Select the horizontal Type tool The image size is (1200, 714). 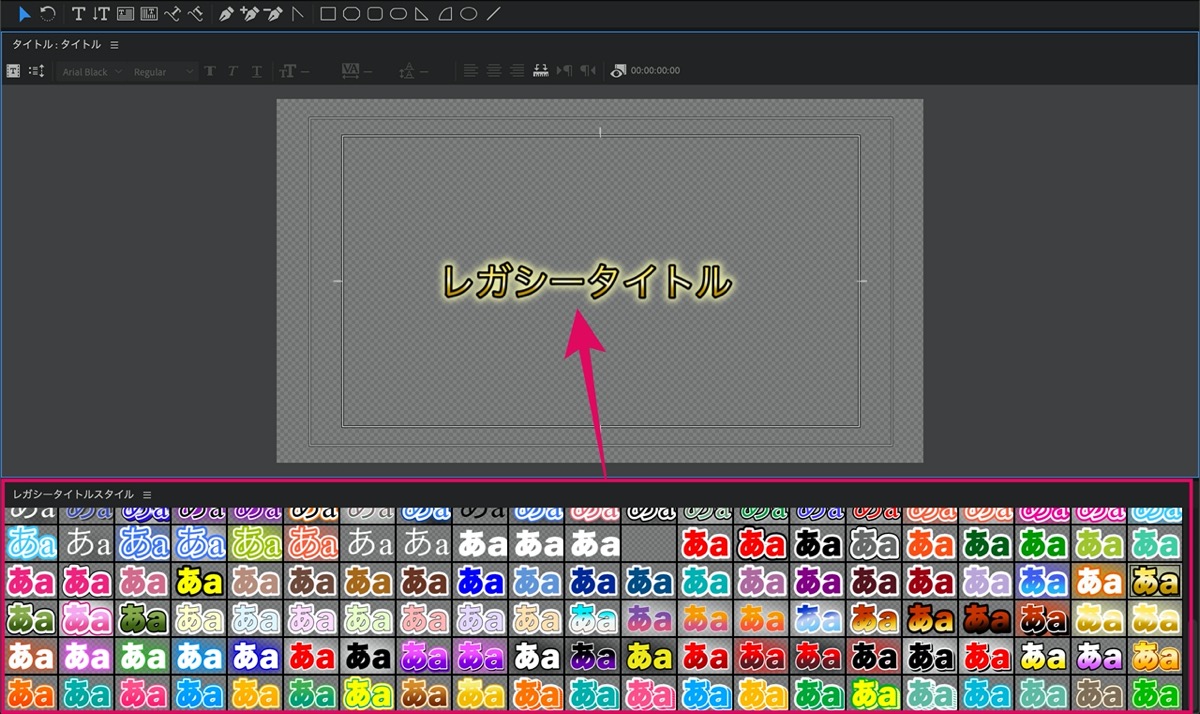point(79,14)
